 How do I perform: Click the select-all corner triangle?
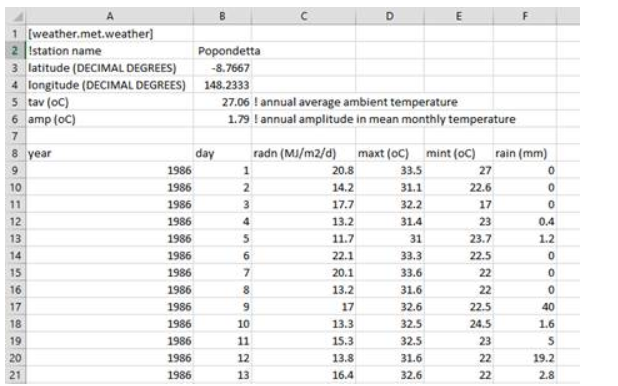tap(16, 16)
